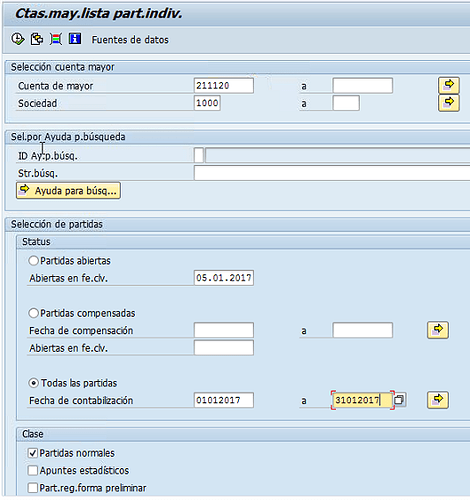This screenshot has height=500, width=470.
Task: Enable the Part.reg.forma preliminar checkbox
Action: coord(33,488)
